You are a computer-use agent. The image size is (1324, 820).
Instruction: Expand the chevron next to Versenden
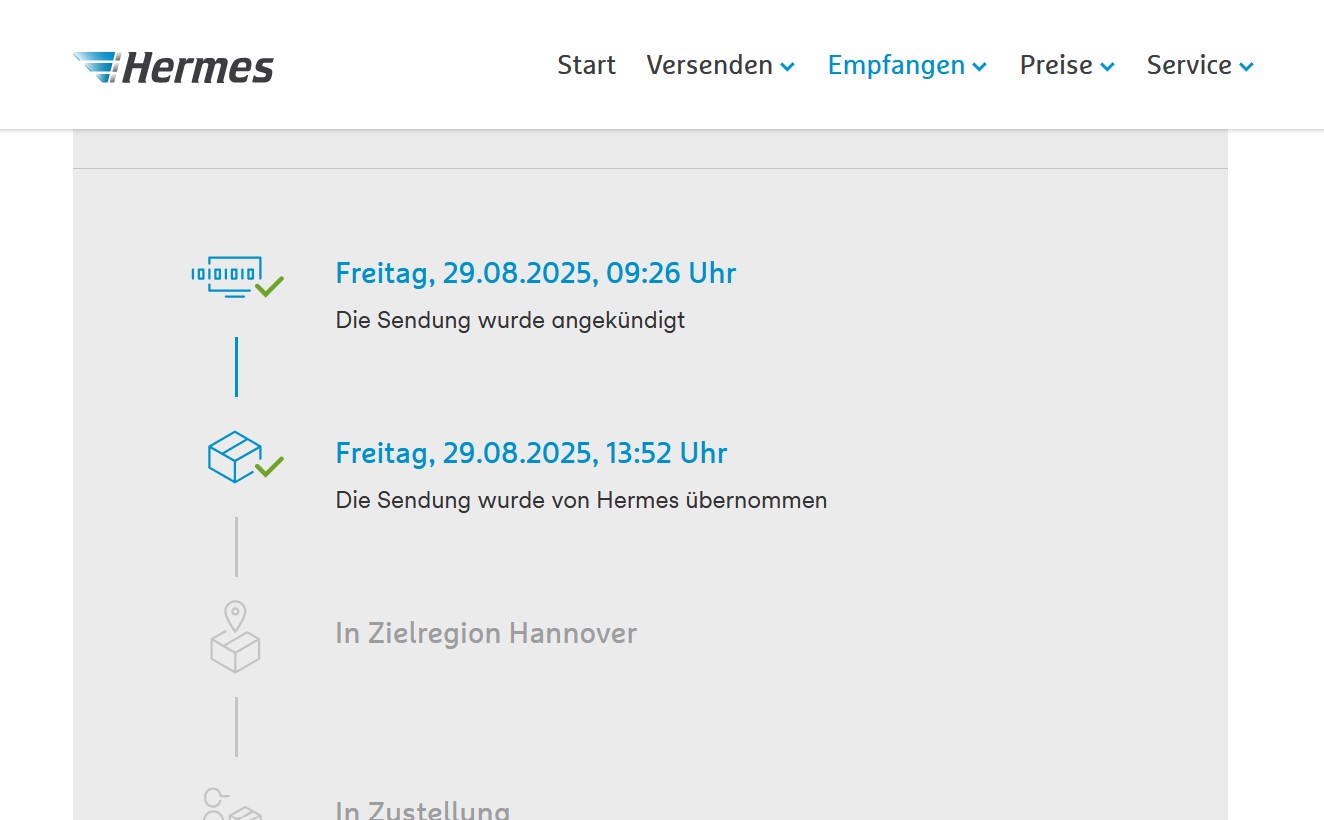(x=788, y=67)
